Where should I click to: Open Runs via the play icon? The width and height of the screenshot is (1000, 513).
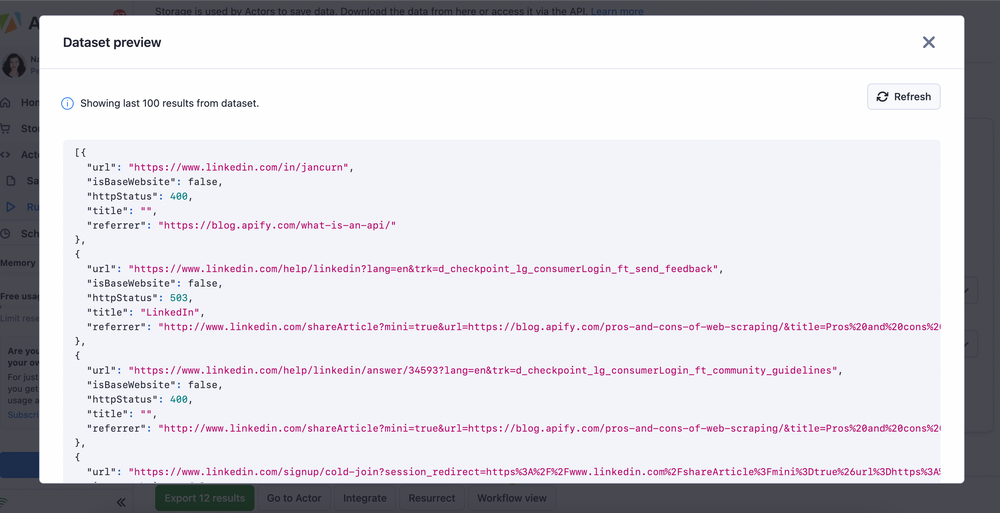pyautogui.click(x=11, y=207)
